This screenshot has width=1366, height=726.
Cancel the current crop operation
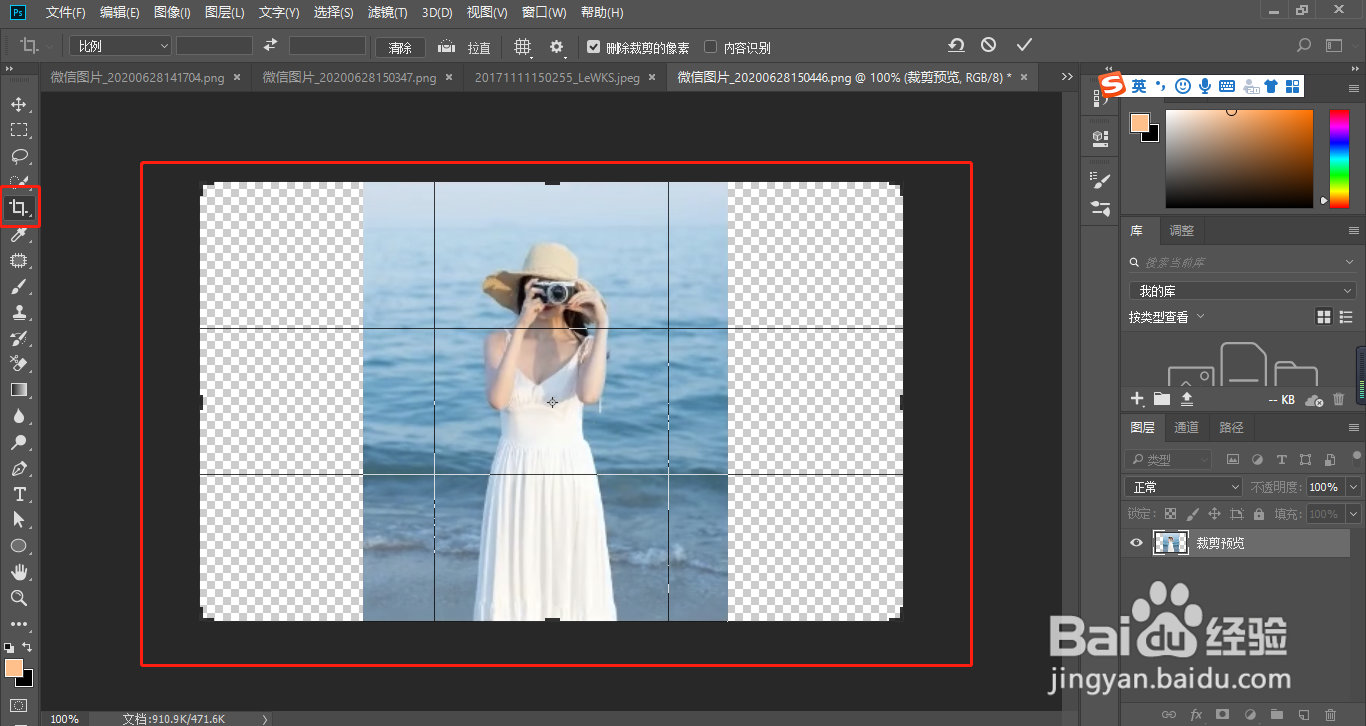pyautogui.click(x=988, y=45)
